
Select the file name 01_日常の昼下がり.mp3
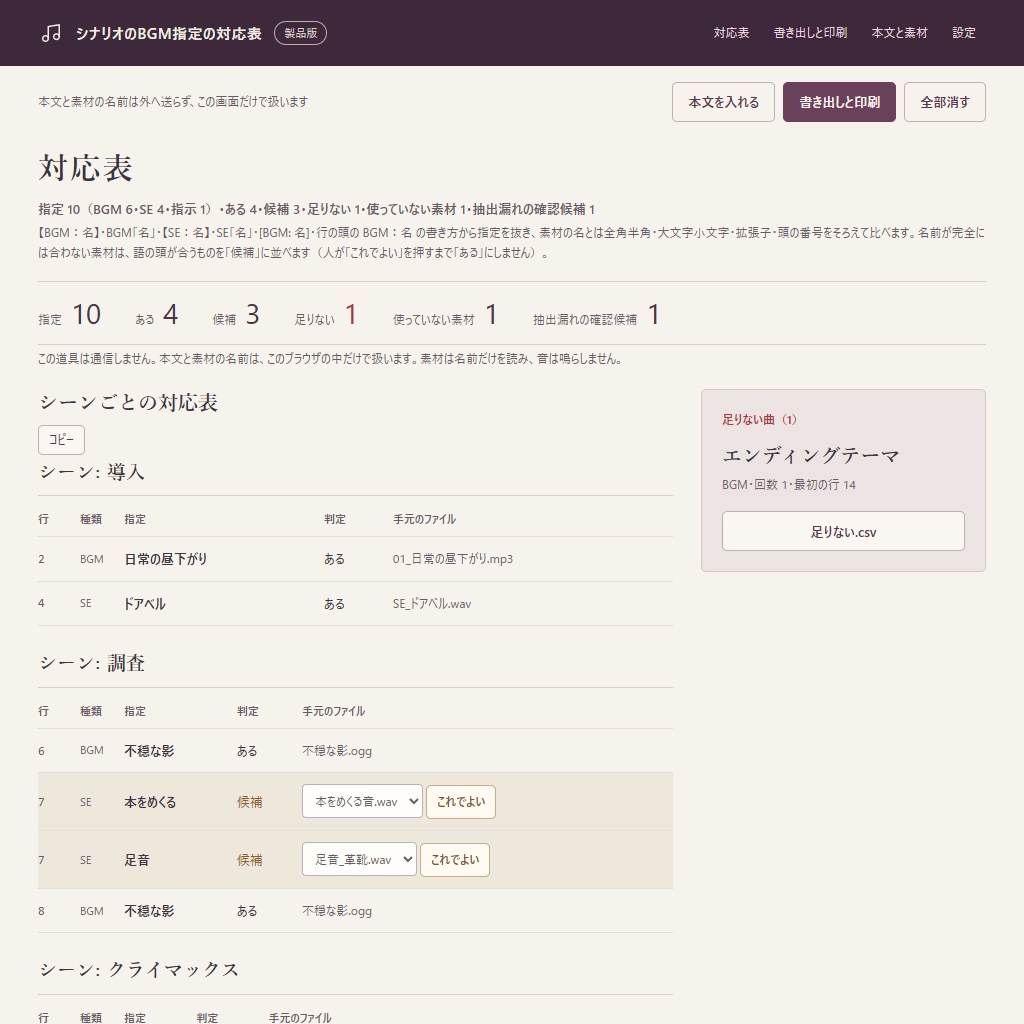(453, 559)
